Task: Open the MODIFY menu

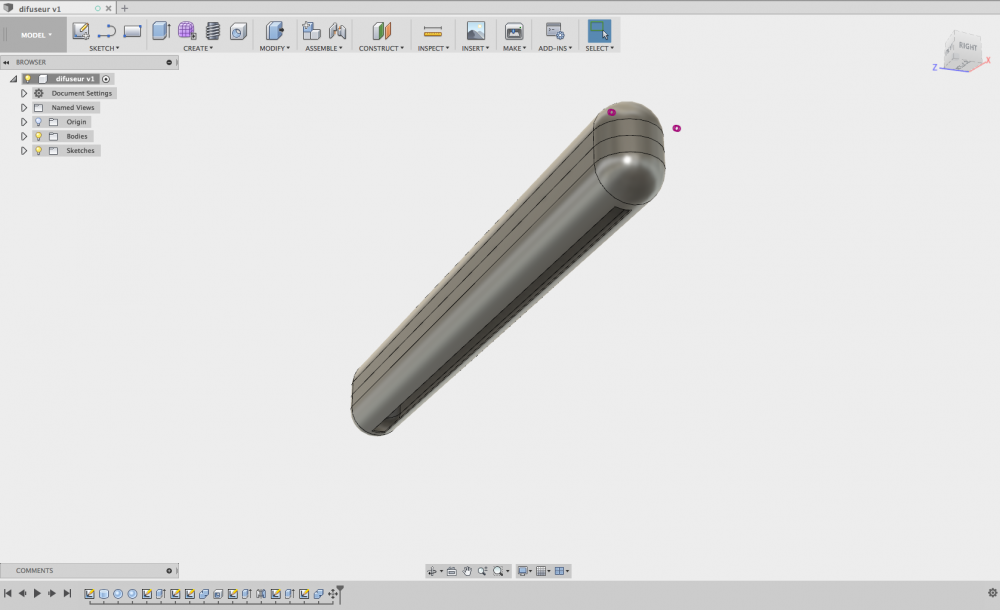Action: pos(275,48)
